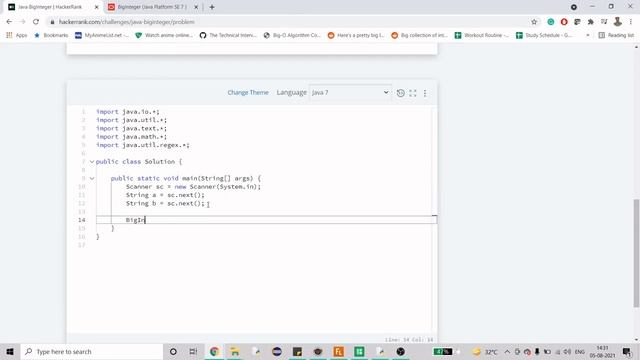Open the Big collection of interview bookmark
The image size is (640, 360).
coord(420,35)
